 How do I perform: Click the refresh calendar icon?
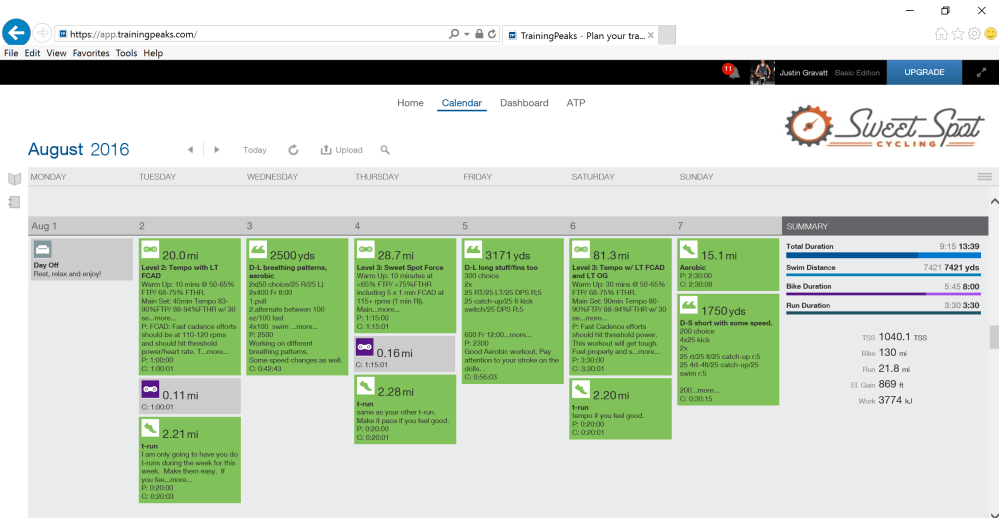pyautogui.click(x=293, y=150)
